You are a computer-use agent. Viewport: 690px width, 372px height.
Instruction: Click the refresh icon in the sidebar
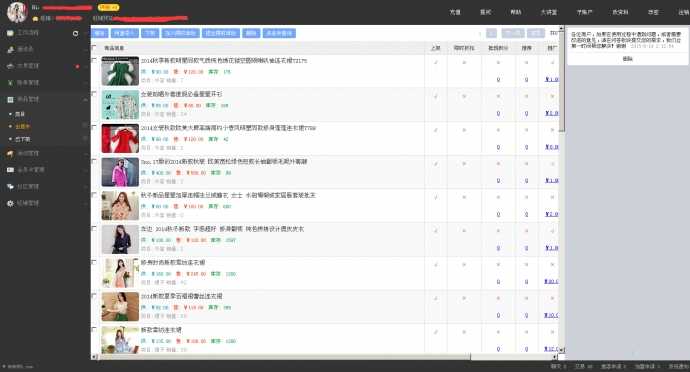76,33
